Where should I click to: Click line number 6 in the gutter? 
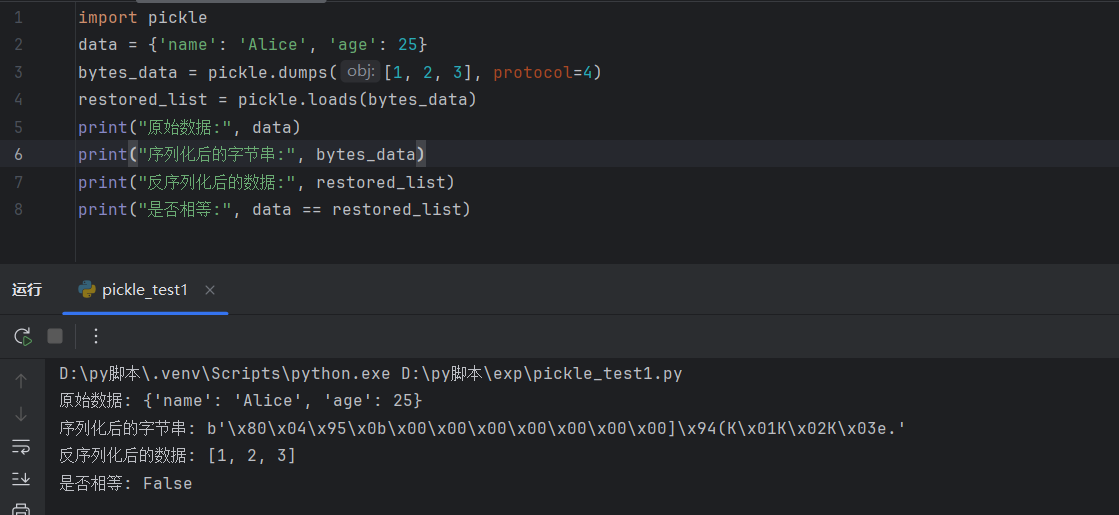tap(19, 154)
